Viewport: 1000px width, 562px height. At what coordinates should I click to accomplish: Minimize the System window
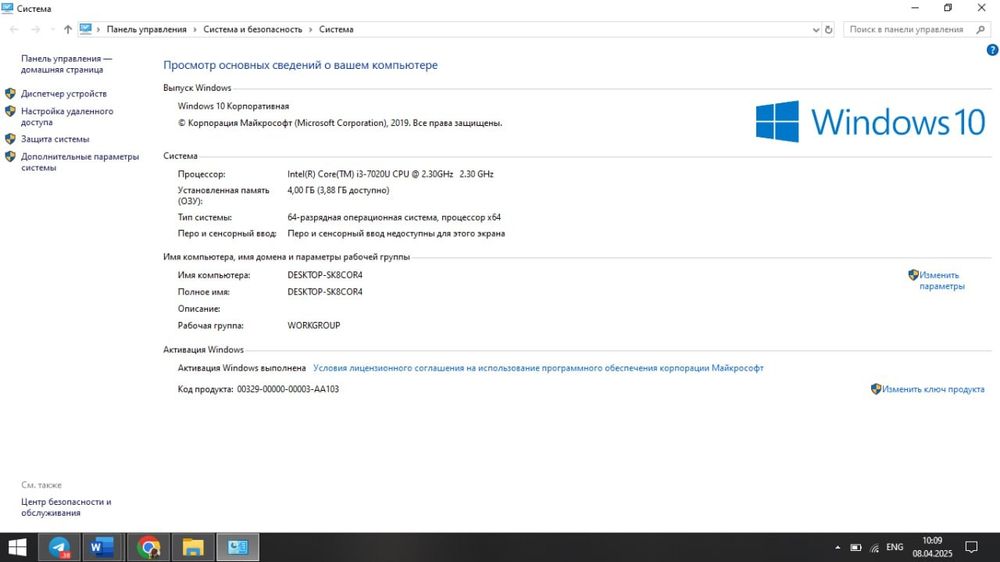coord(915,8)
